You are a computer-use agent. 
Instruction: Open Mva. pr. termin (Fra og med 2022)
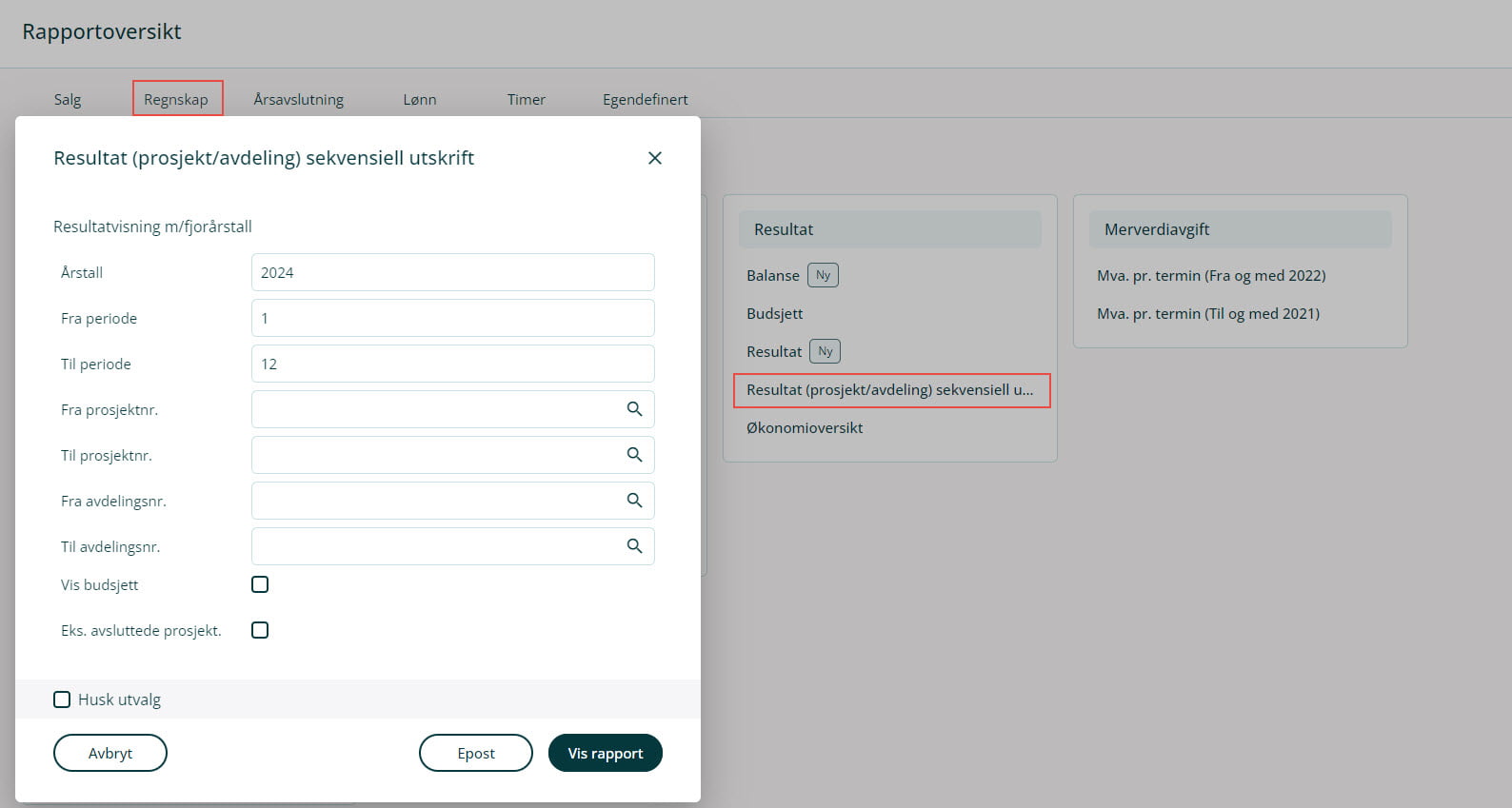click(1210, 275)
